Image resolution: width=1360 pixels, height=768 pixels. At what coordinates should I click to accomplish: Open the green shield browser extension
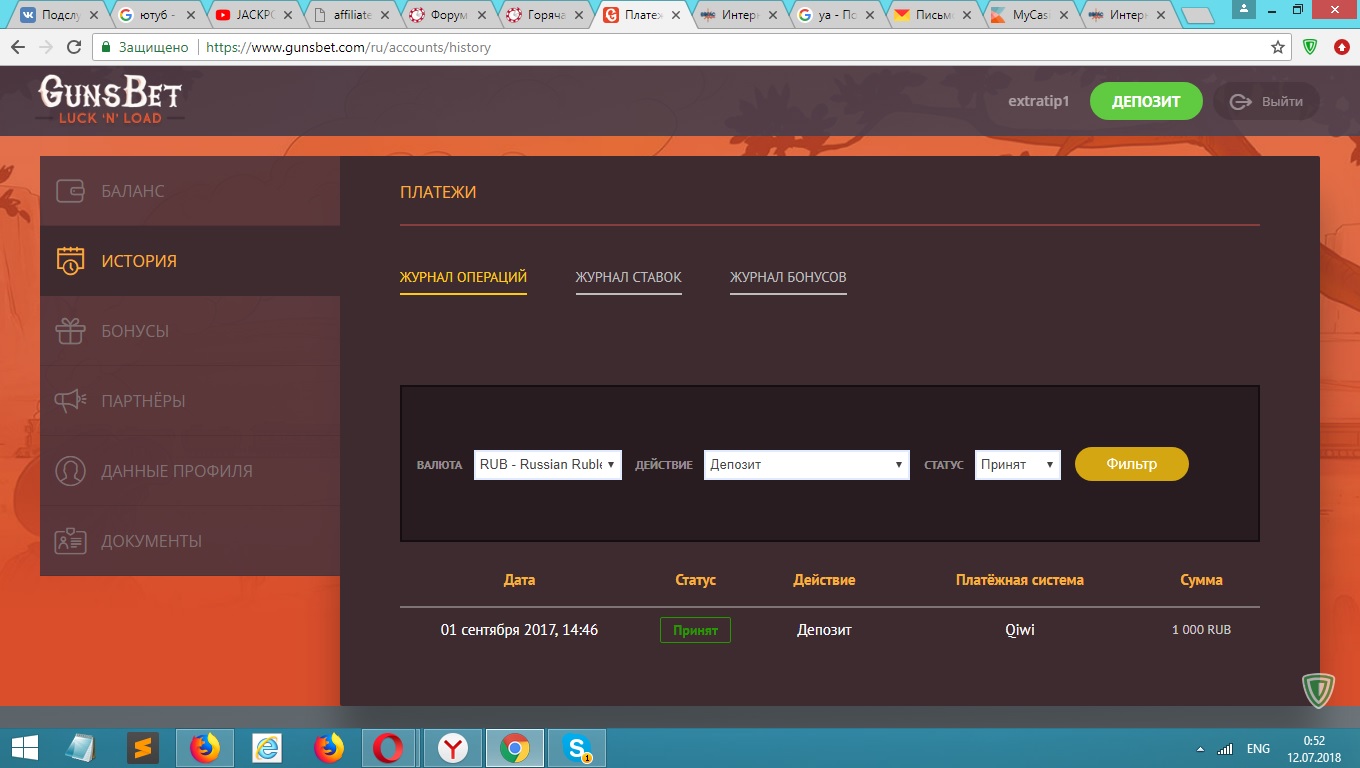point(1311,47)
